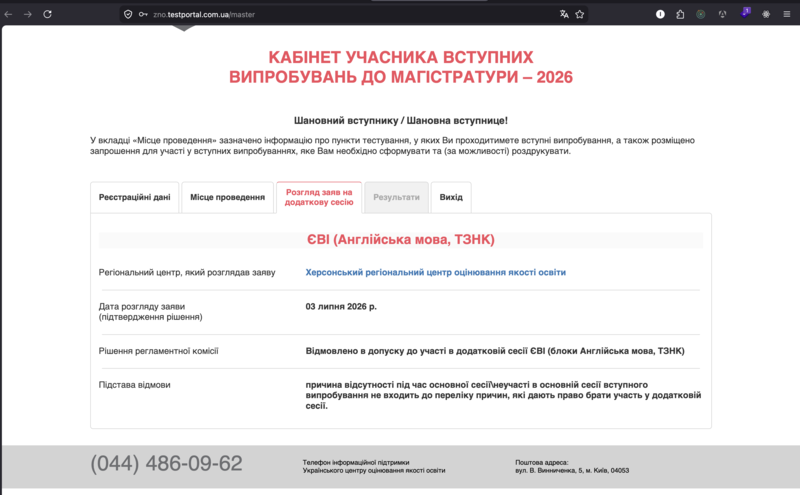Open the shield tracking protection info
The image size is (800, 495).
pos(128,14)
